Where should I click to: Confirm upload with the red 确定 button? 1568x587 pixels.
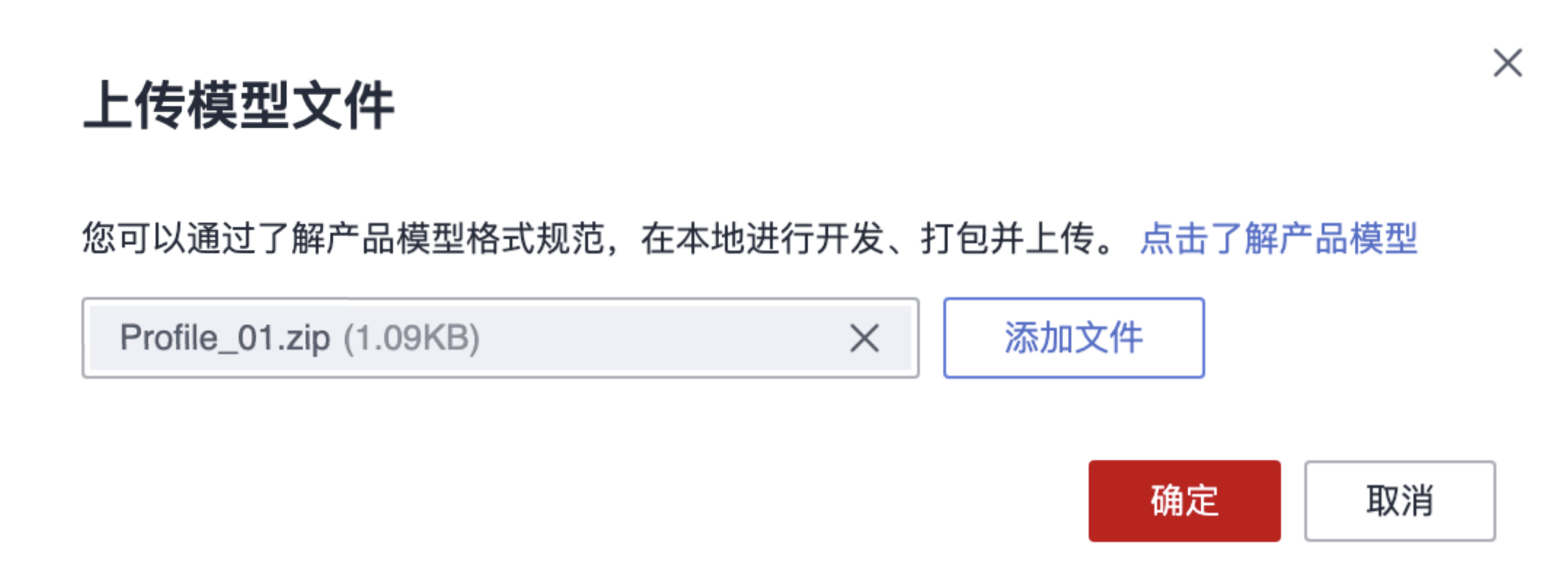[1184, 501]
